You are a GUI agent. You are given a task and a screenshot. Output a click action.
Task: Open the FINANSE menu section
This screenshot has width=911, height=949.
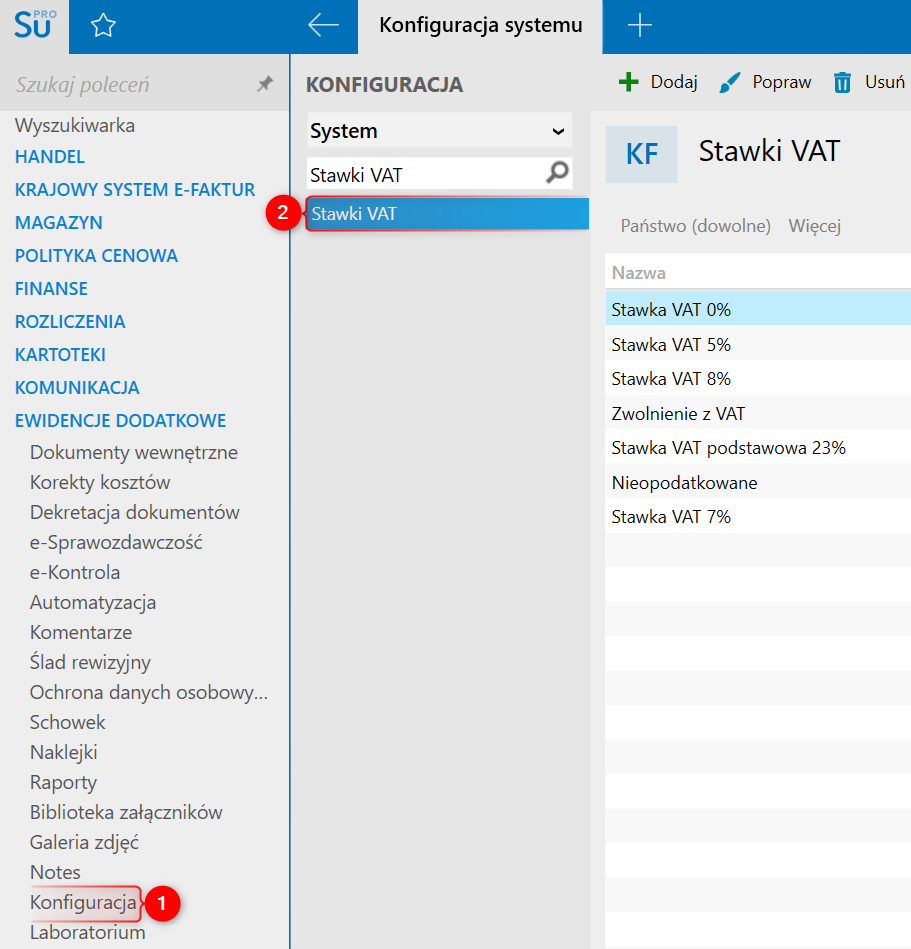[x=52, y=289]
